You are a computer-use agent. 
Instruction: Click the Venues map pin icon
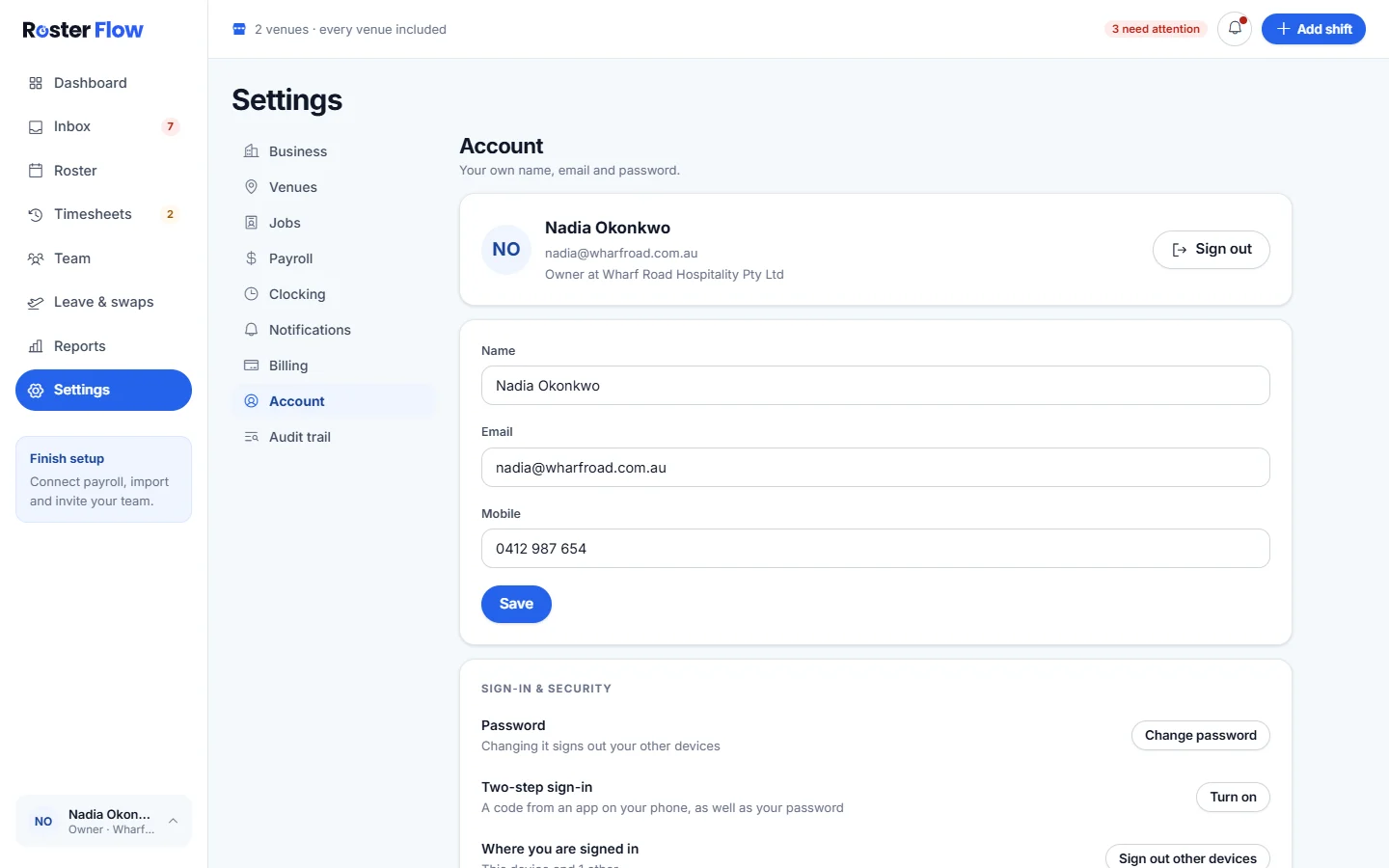click(x=252, y=187)
